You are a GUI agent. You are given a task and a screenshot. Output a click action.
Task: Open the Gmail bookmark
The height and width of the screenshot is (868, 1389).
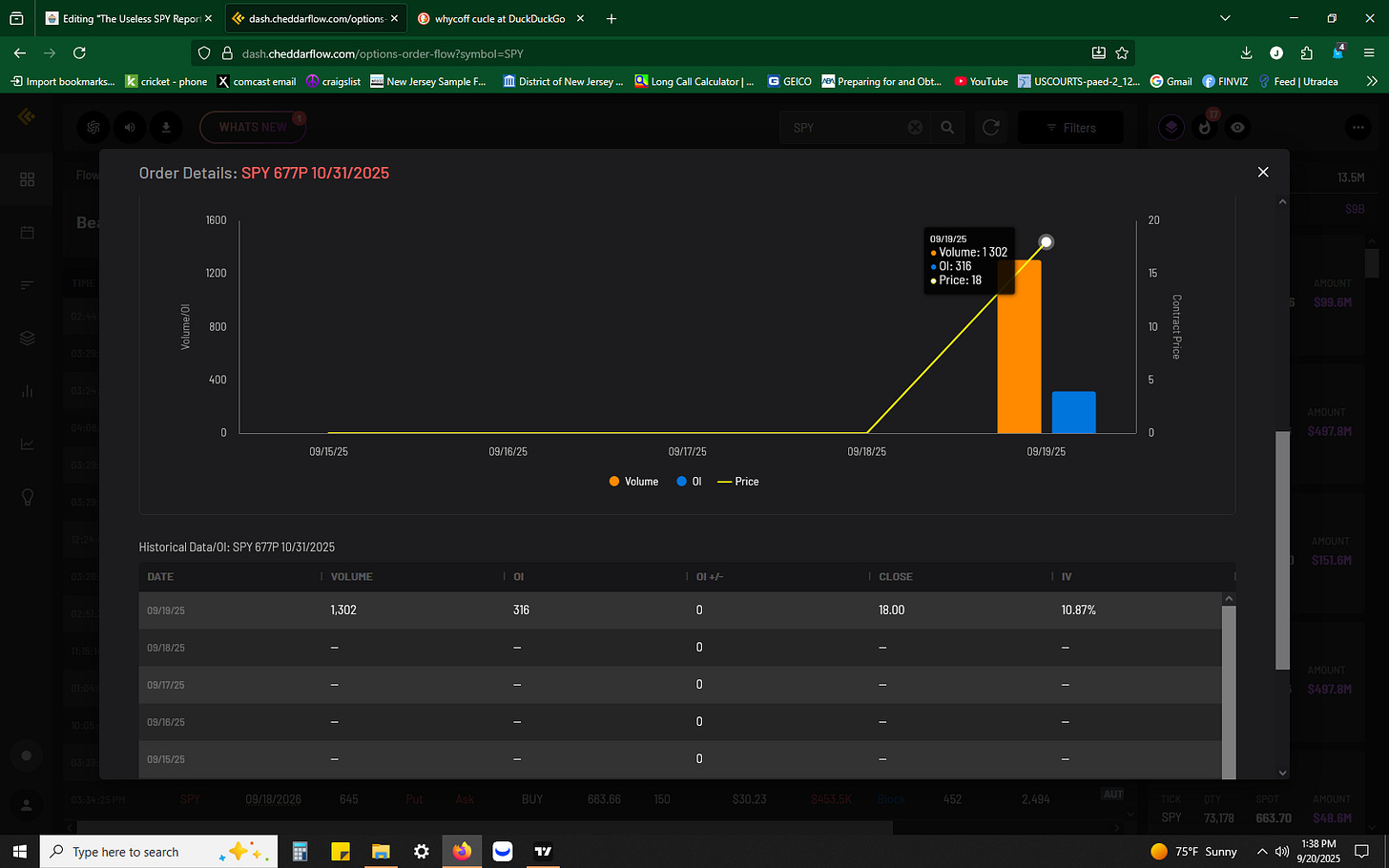click(x=1171, y=81)
